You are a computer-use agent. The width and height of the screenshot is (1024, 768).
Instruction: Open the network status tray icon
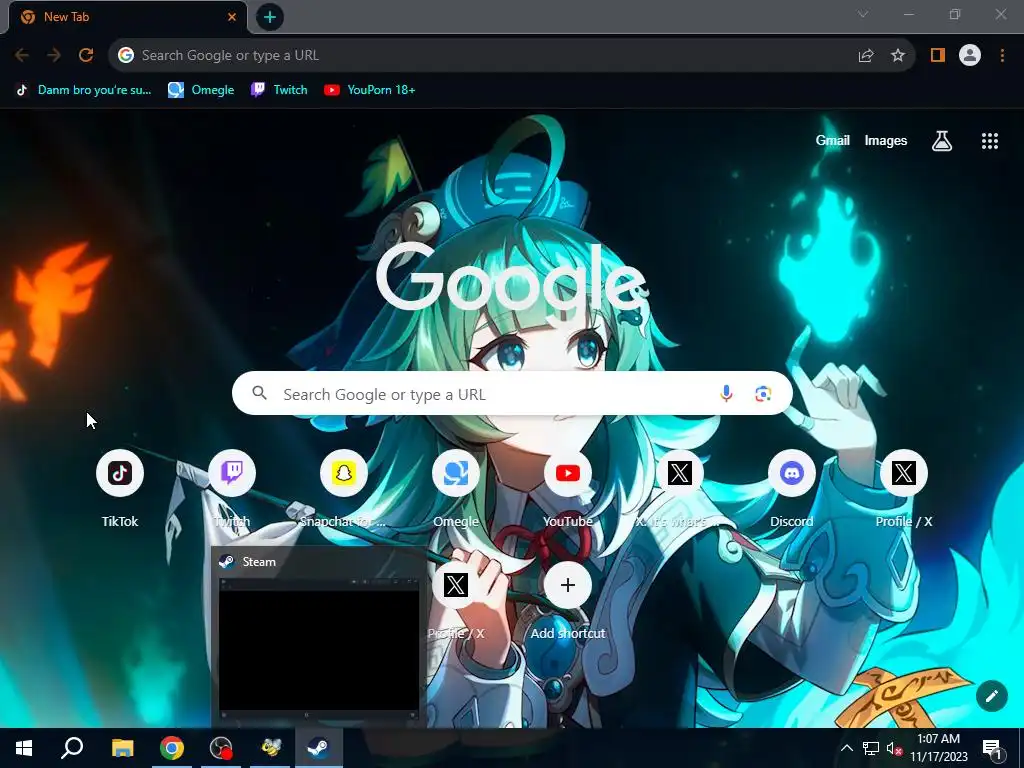[871, 748]
